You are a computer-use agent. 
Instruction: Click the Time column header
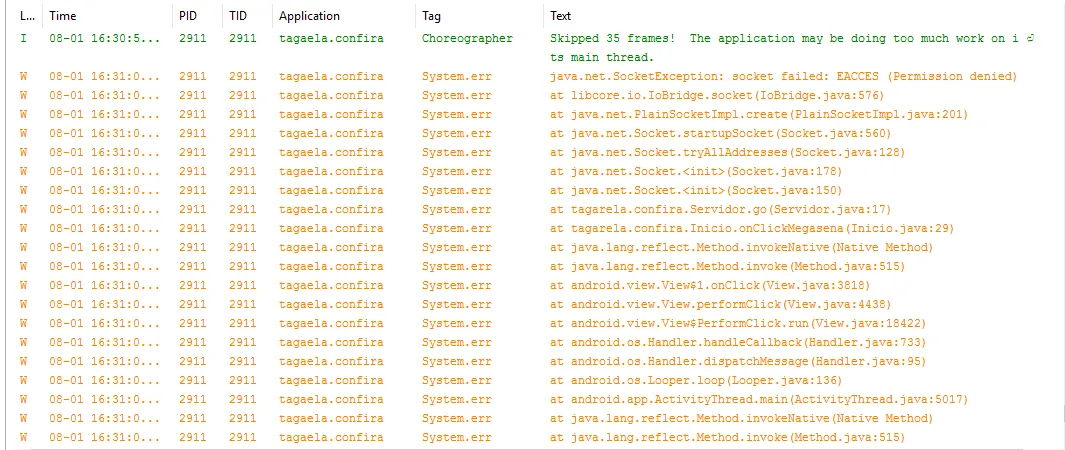pos(62,16)
